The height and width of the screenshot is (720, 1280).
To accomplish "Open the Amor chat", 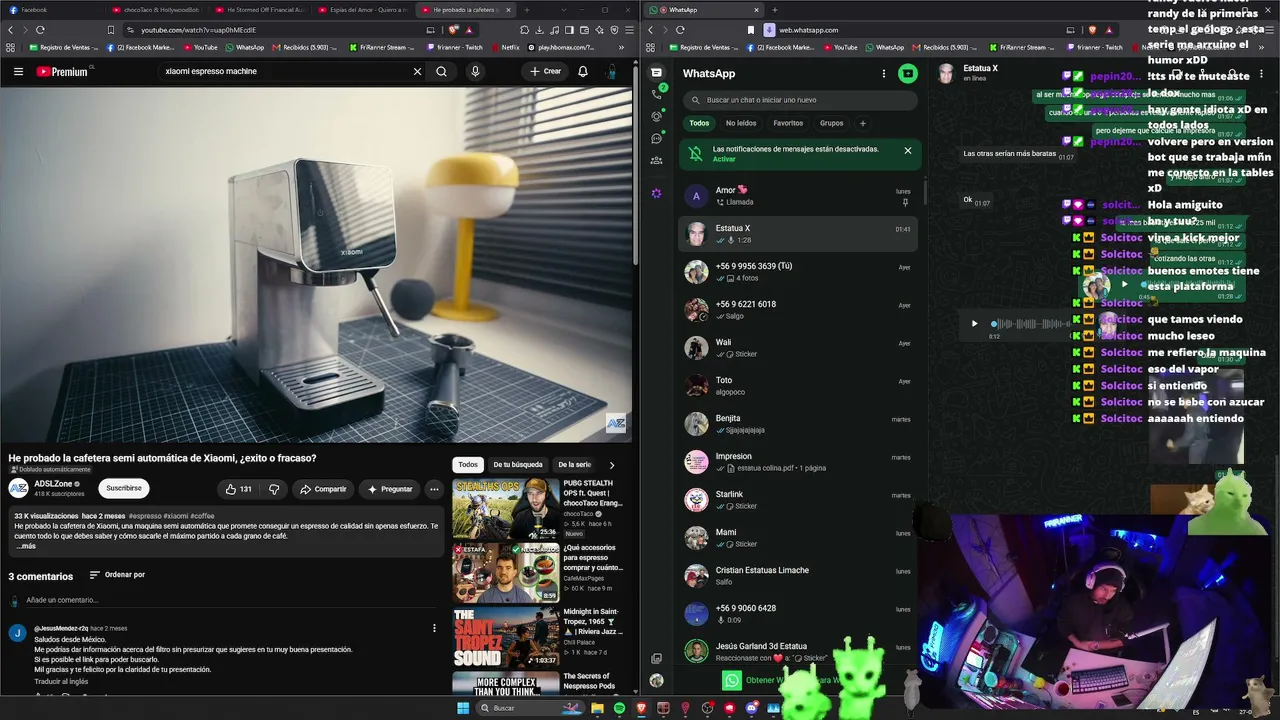I will [x=799, y=195].
